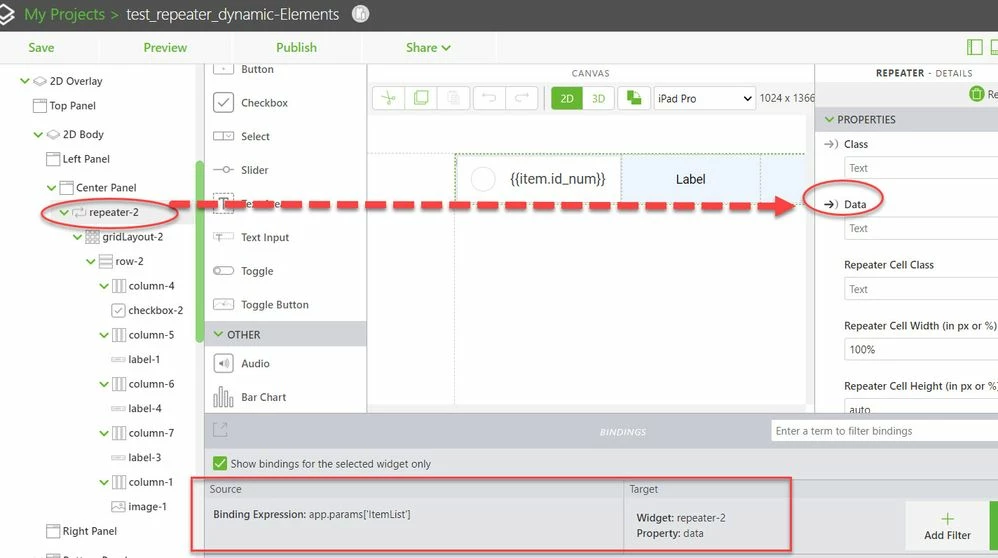
Task: Collapse the 2D Overlay tree node
Action: [x=25, y=81]
